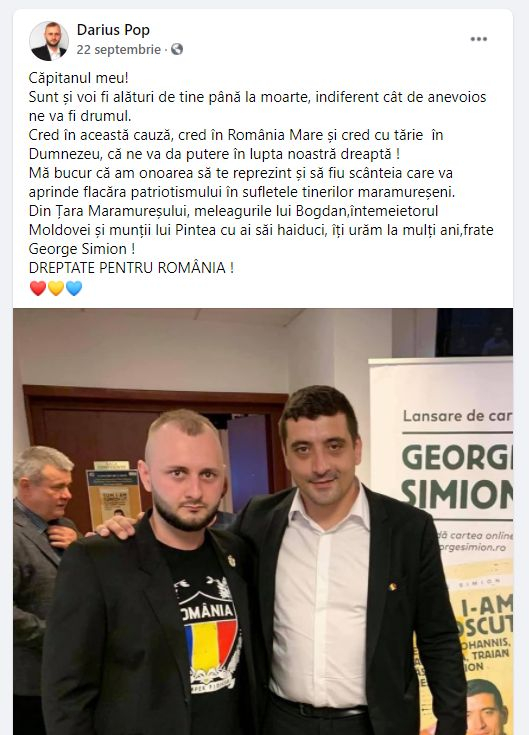This screenshot has width=529, height=735.
Task: Click the 'George Simion !' text in post
Action: click(x=82, y=249)
